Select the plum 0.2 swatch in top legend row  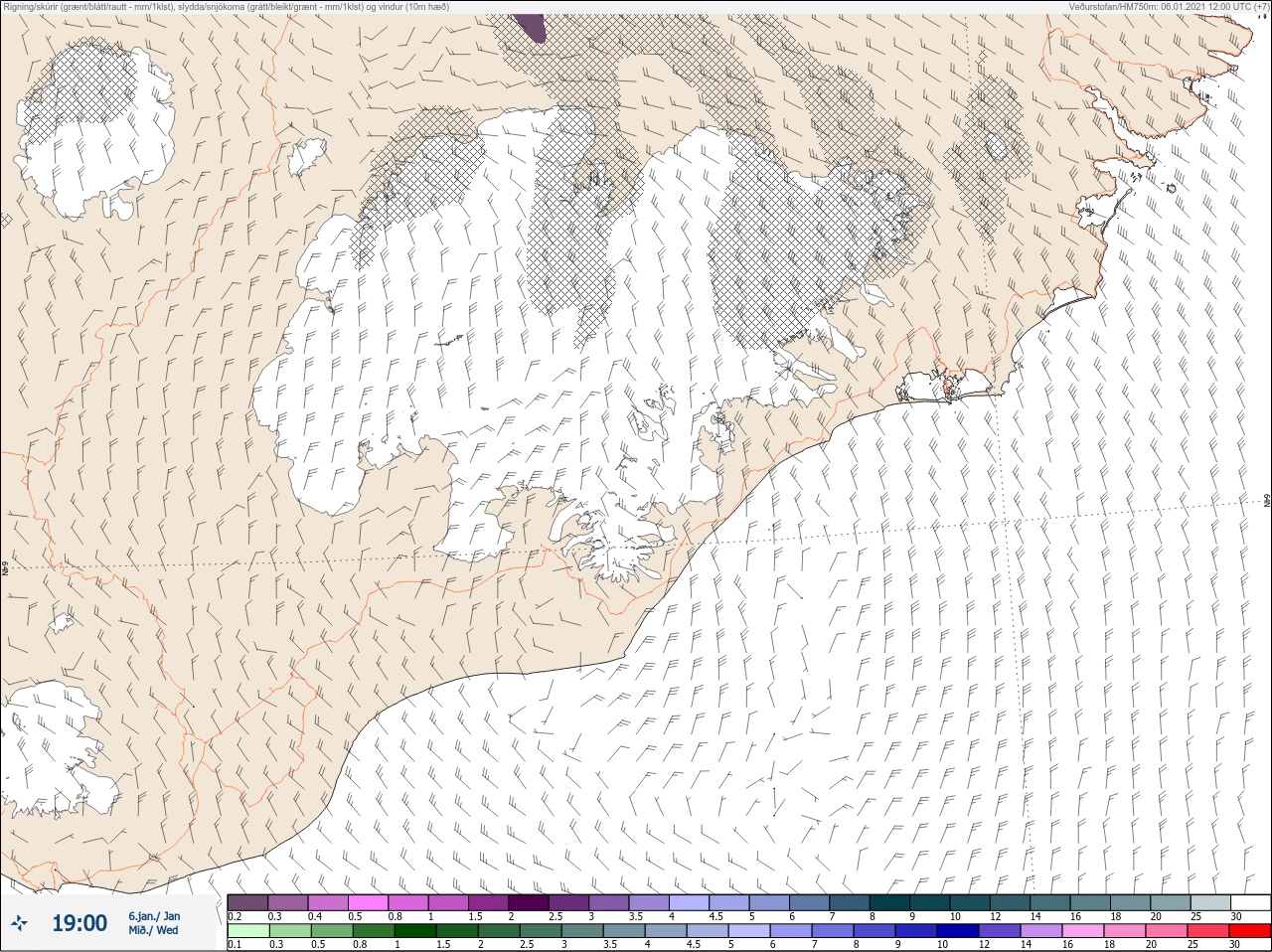247,902
